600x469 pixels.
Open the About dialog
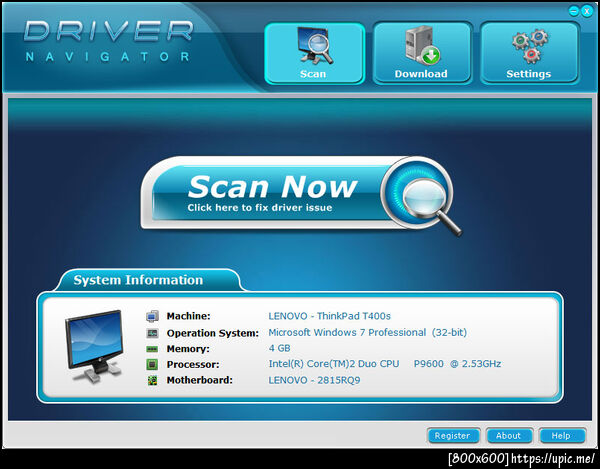[509, 435]
